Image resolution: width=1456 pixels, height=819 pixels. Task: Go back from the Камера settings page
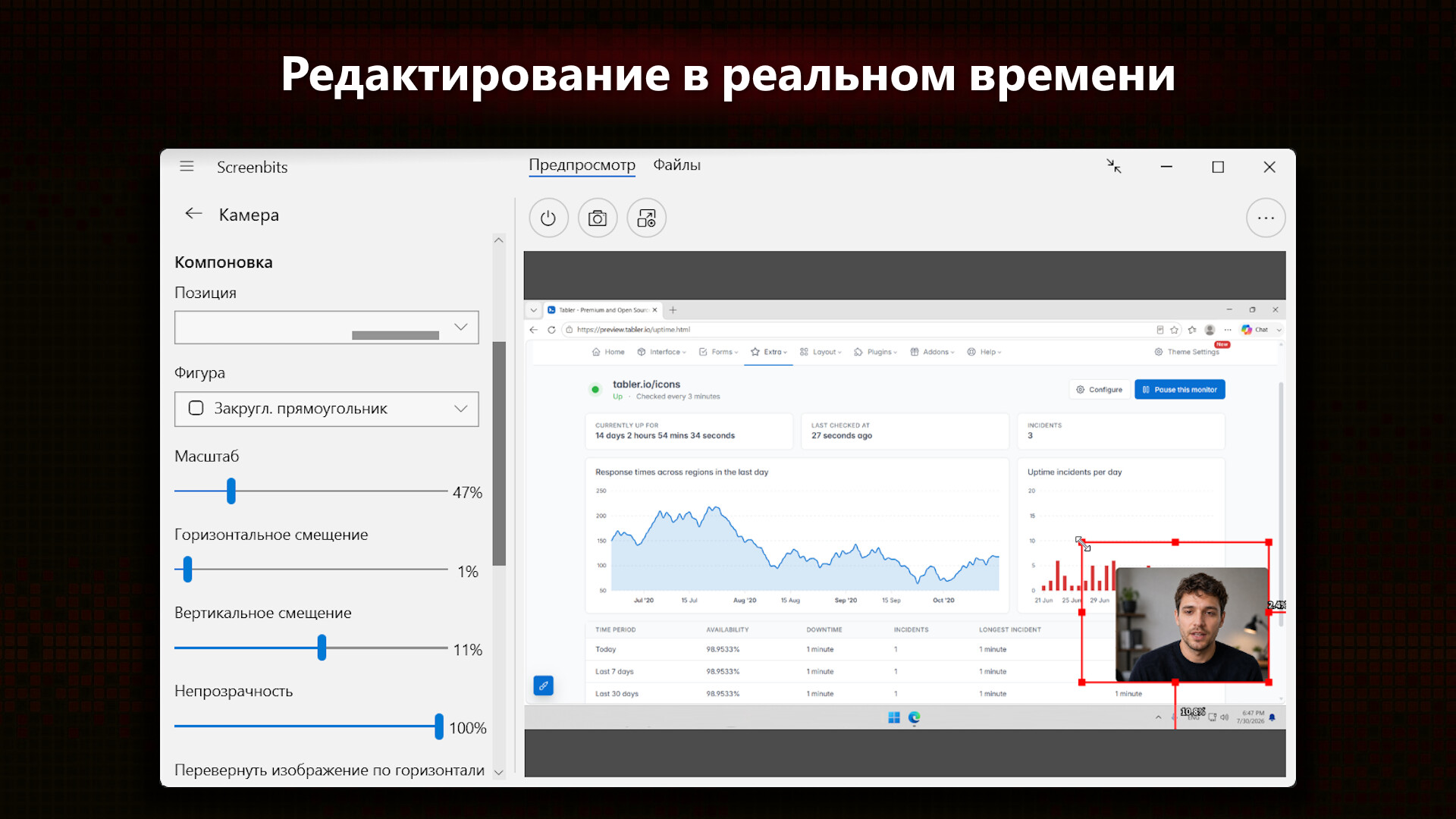(x=193, y=214)
